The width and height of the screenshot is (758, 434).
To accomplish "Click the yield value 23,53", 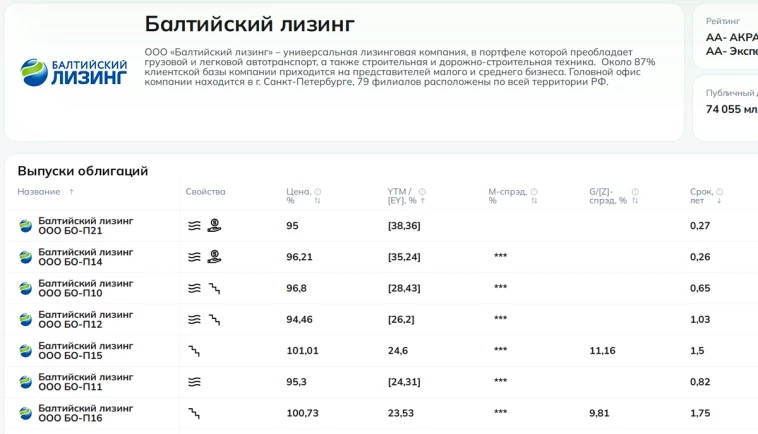I will pos(401,413).
